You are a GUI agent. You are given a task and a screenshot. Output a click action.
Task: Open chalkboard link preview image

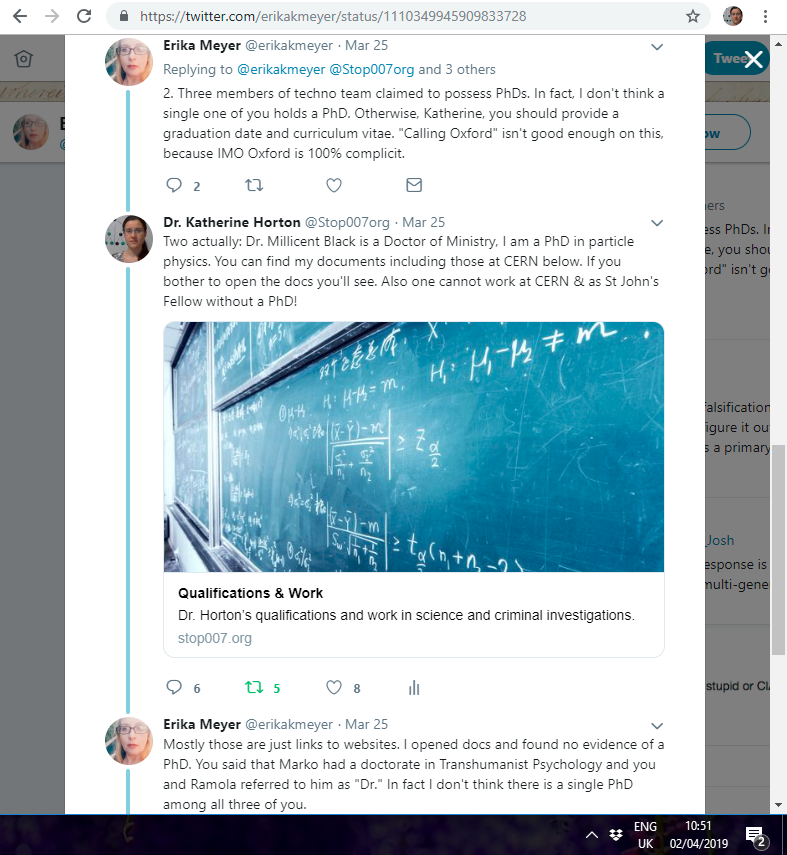pyautogui.click(x=414, y=447)
